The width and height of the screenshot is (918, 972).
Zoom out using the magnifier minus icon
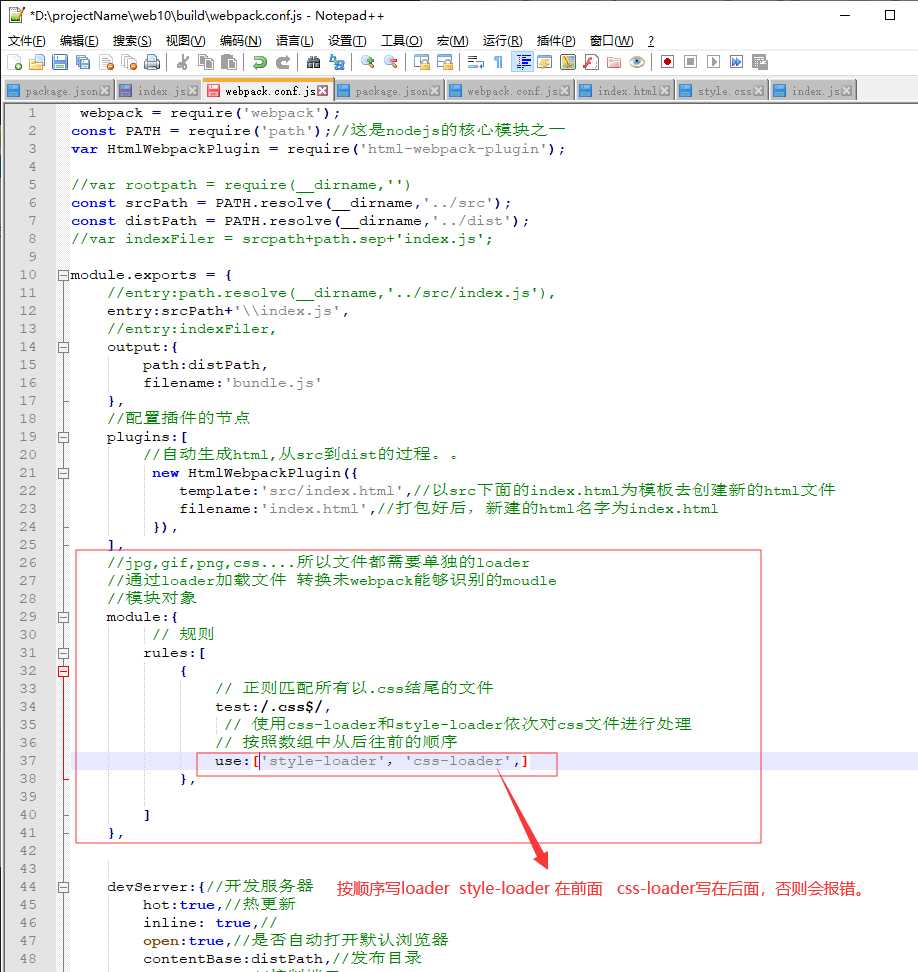tap(391, 62)
